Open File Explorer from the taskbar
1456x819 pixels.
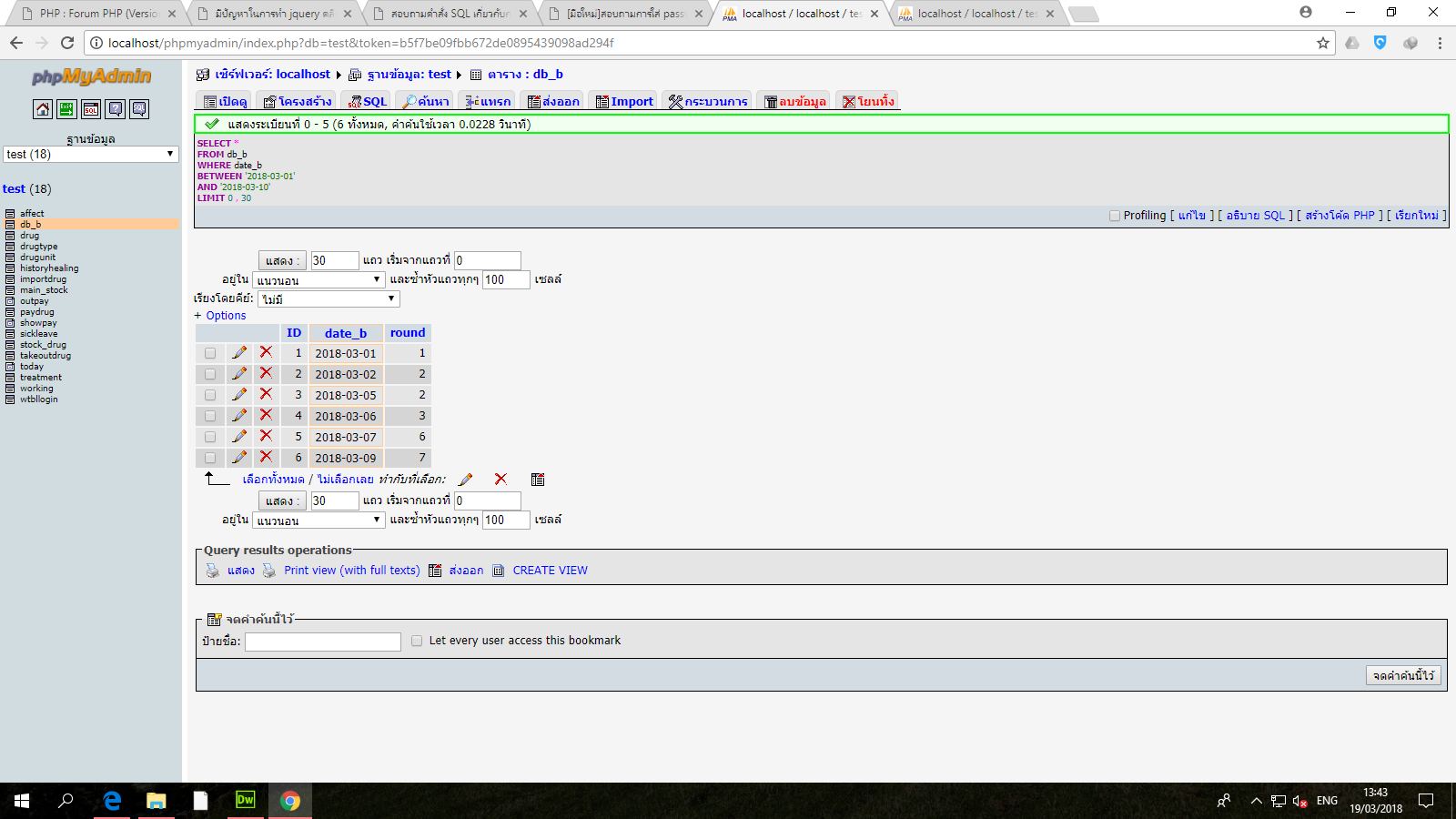[157, 801]
